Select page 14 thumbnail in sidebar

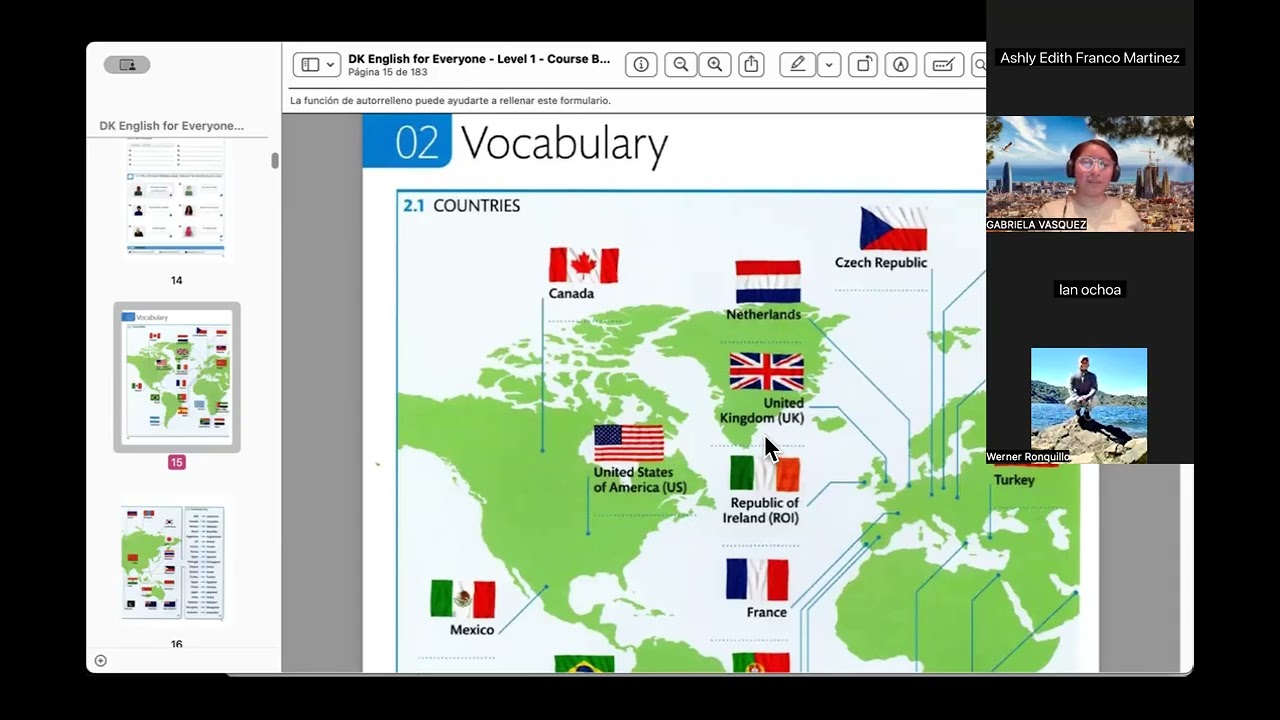coord(176,199)
